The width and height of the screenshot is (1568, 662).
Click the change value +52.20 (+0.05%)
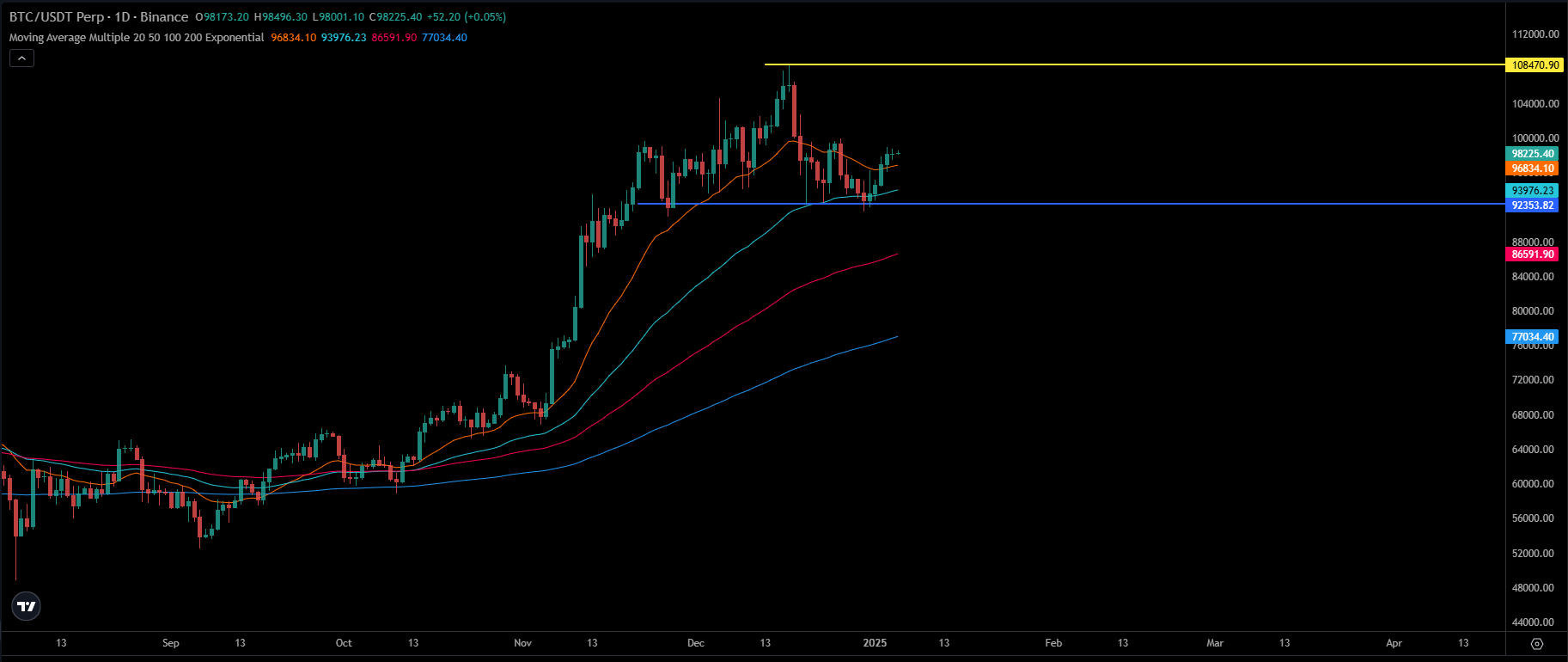[x=467, y=17]
